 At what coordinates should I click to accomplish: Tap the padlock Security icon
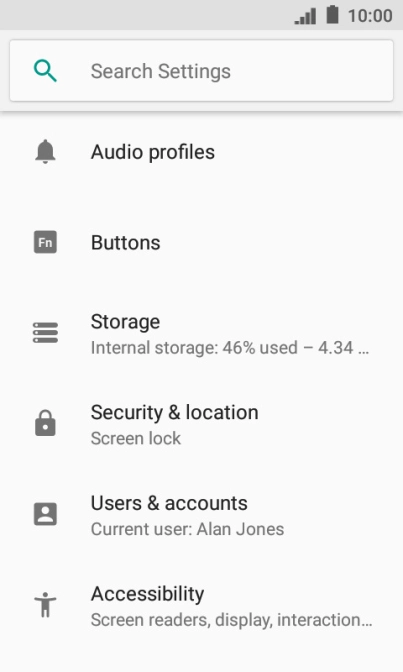pos(45,423)
